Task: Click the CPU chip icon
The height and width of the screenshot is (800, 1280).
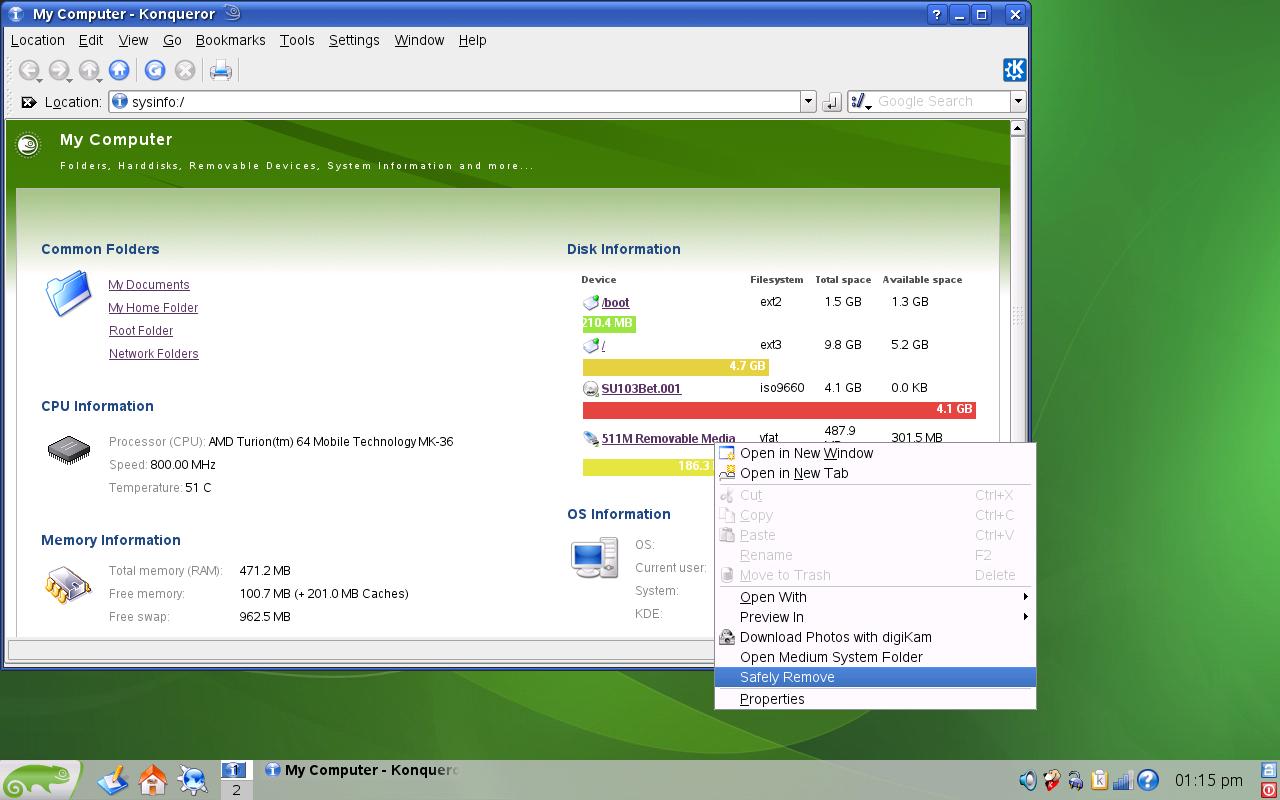Action: coord(69,450)
